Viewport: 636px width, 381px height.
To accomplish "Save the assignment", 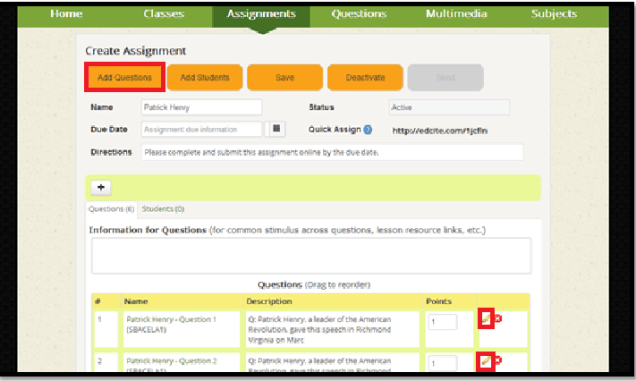I will pyautogui.click(x=285, y=77).
